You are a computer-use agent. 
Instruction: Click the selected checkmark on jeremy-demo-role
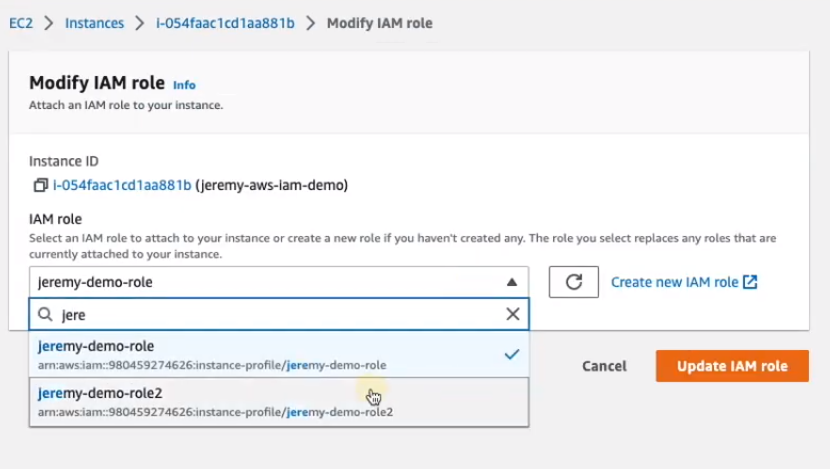511,354
